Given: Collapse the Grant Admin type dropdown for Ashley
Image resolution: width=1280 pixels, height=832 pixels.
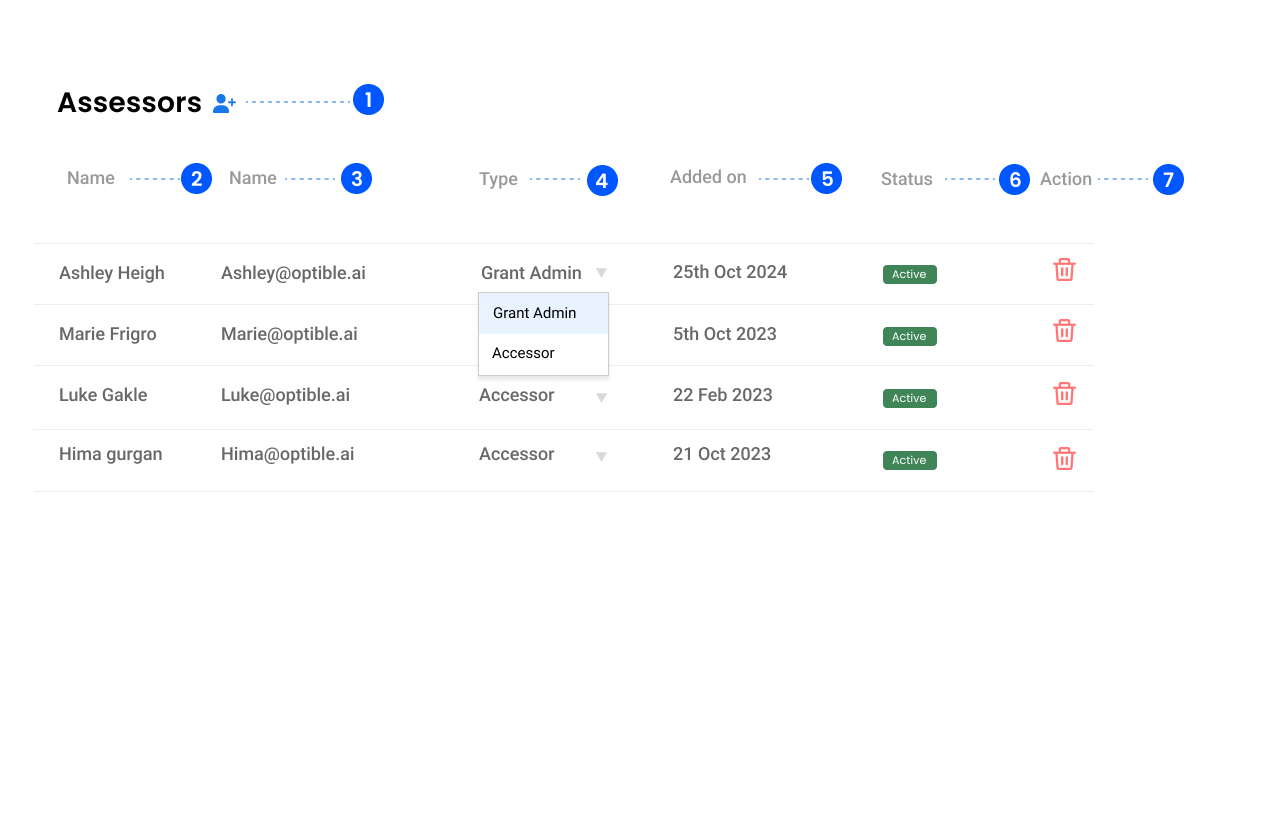Looking at the screenshot, I should [601, 273].
